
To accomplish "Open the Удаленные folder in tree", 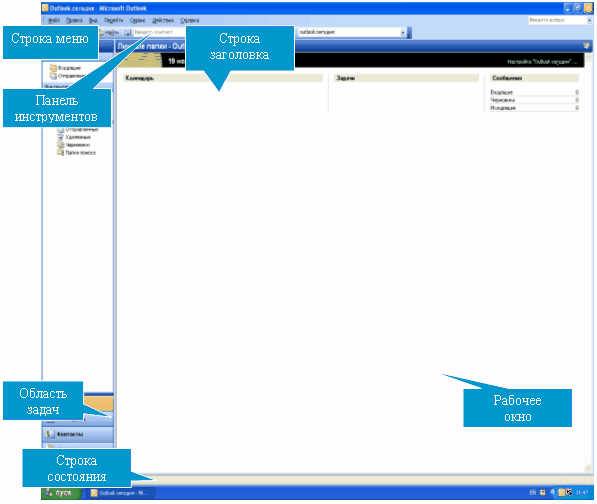I will tap(78, 137).
